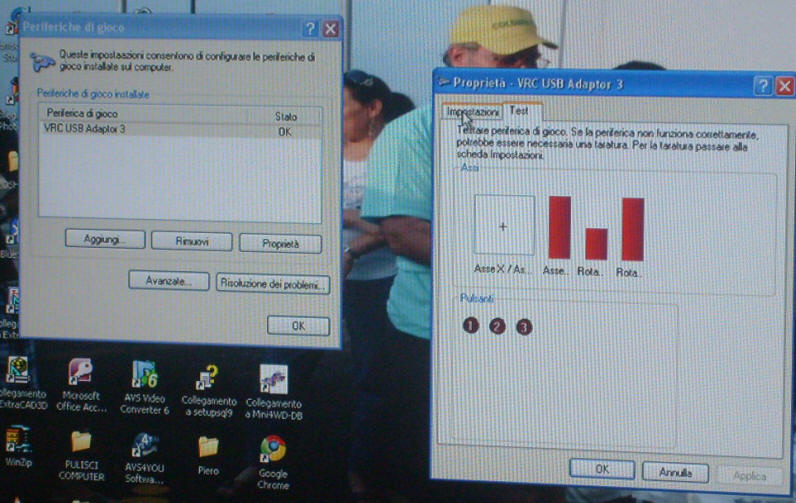
Task: Open the Piero folder
Action: (208, 446)
